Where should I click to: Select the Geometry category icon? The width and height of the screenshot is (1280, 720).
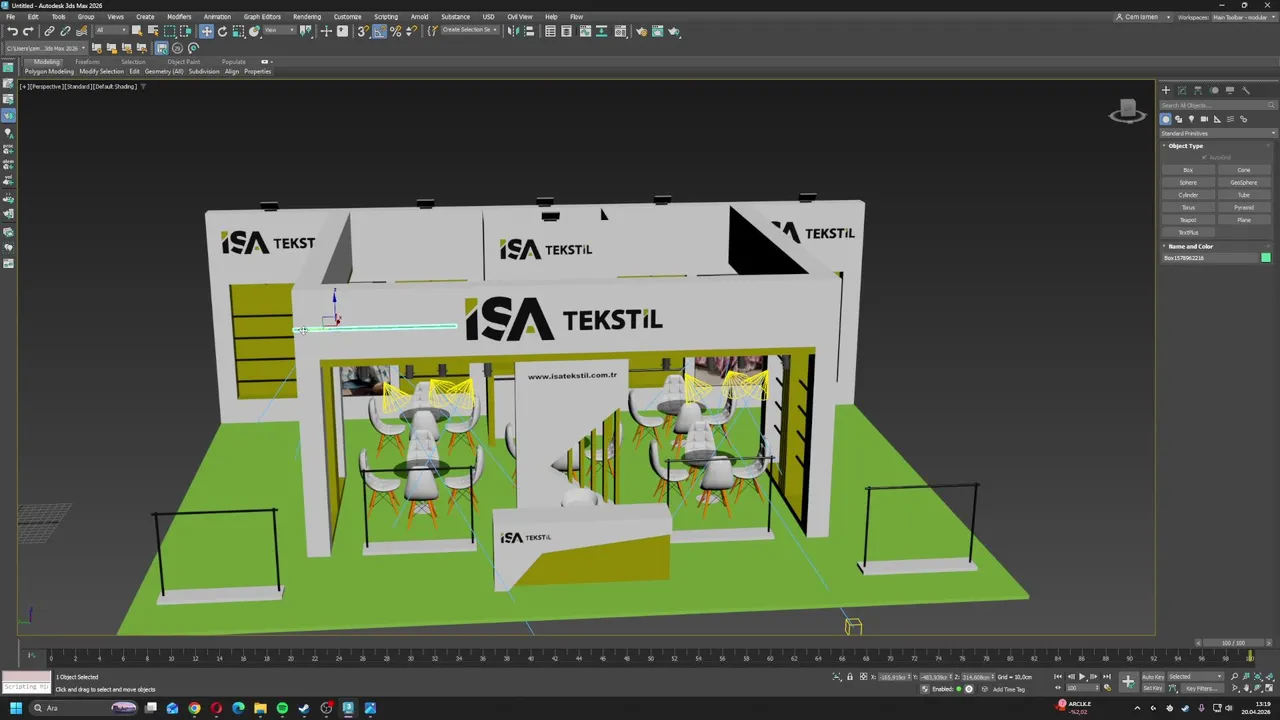1165,119
